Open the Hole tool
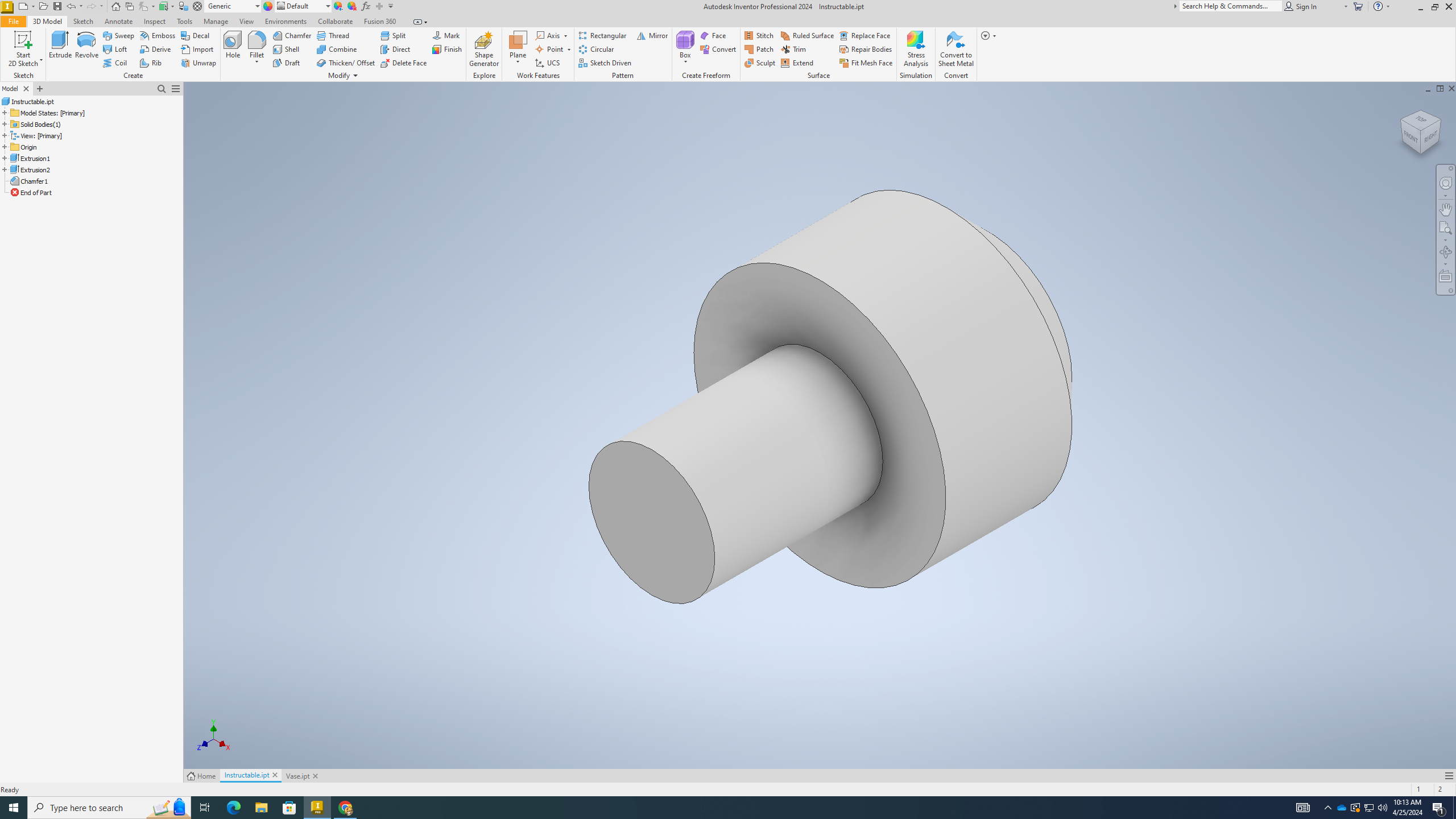The height and width of the screenshot is (819, 1456). [233, 45]
